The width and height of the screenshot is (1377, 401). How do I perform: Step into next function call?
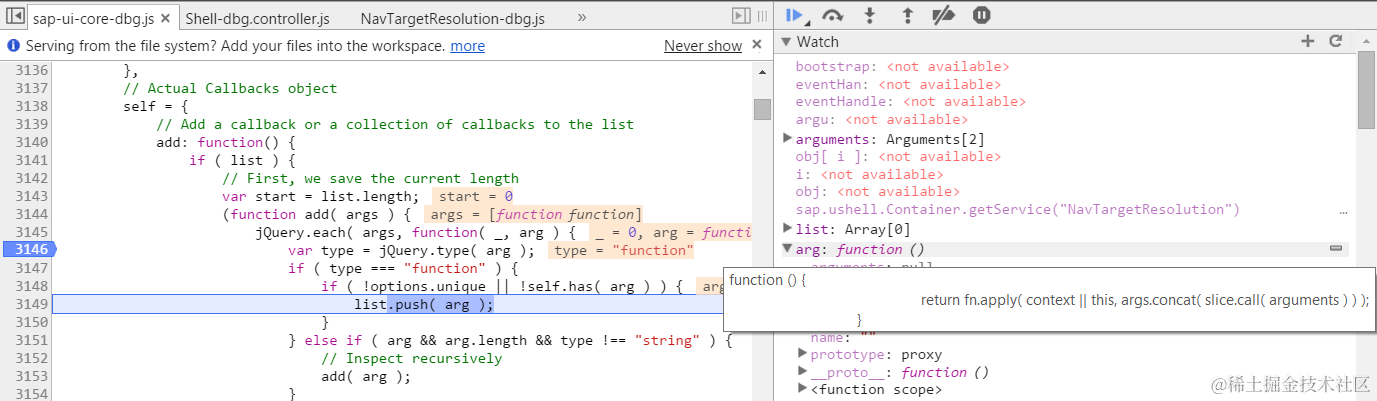tap(870, 15)
